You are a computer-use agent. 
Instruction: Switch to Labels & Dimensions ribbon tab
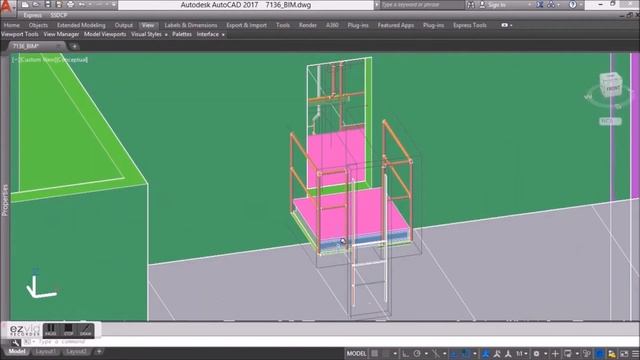point(191,25)
